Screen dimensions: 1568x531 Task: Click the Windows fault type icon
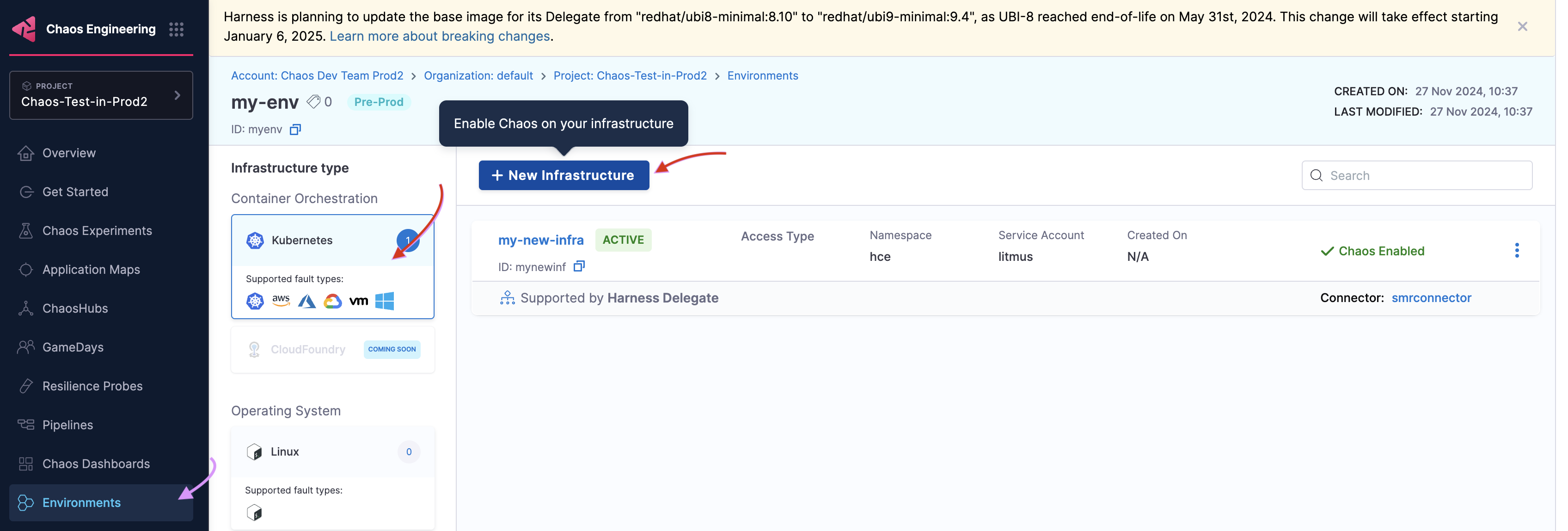385,302
